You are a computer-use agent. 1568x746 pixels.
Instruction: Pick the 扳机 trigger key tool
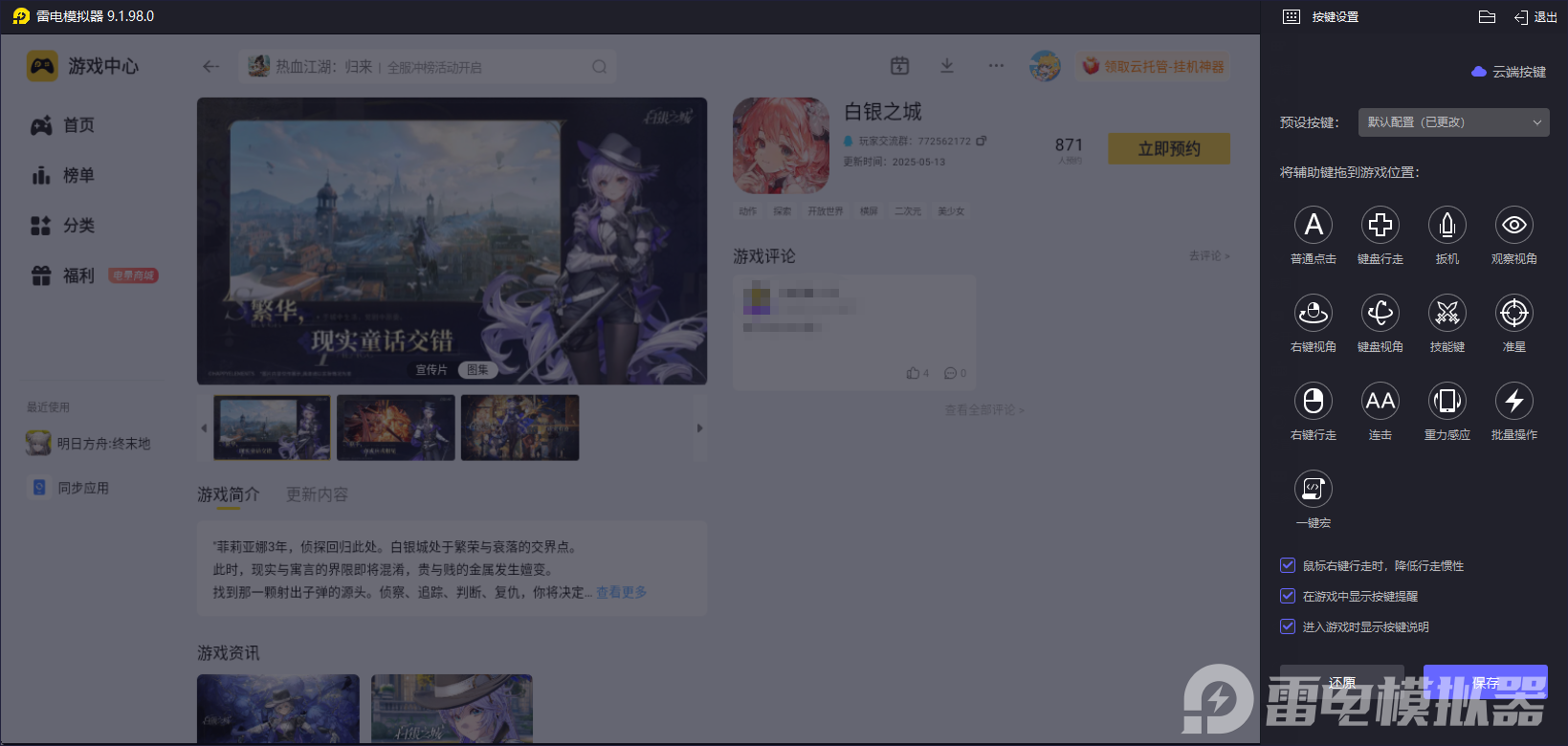pyautogui.click(x=1447, y=225)
